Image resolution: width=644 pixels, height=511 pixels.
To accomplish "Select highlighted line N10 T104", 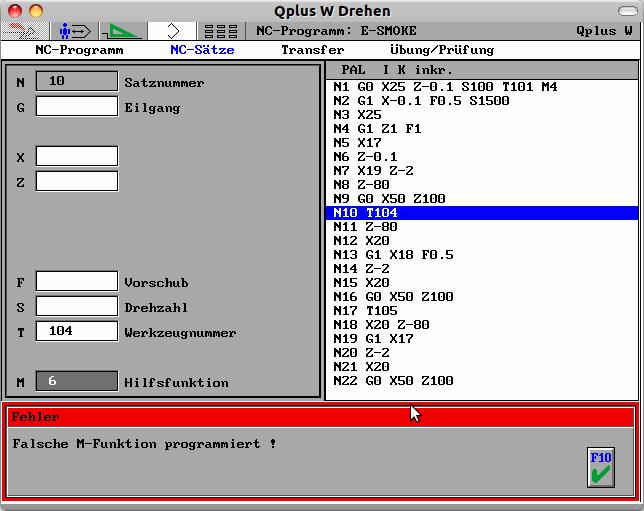I will pos(482,213).
